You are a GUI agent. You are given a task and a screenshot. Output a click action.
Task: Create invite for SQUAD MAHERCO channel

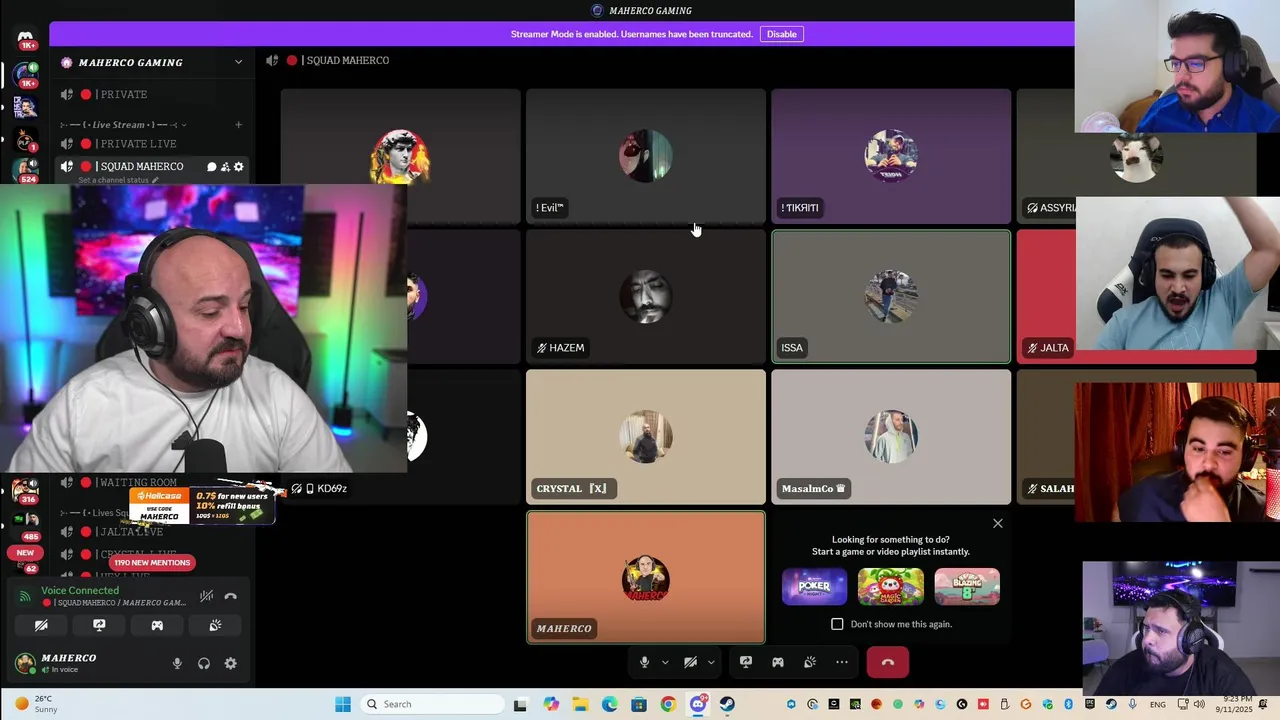pos(225,167)
